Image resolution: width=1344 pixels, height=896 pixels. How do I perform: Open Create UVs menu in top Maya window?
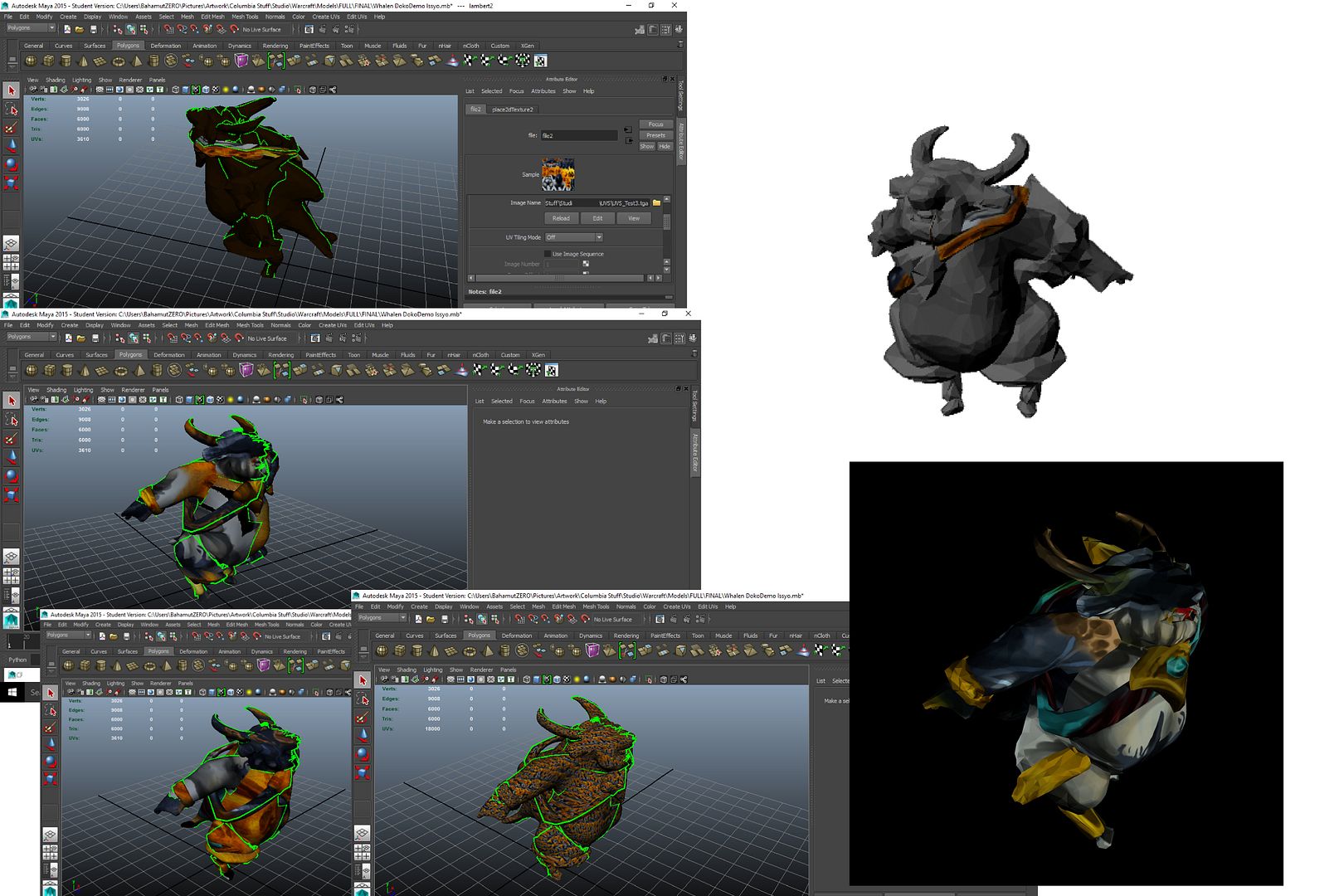(326, 17)
